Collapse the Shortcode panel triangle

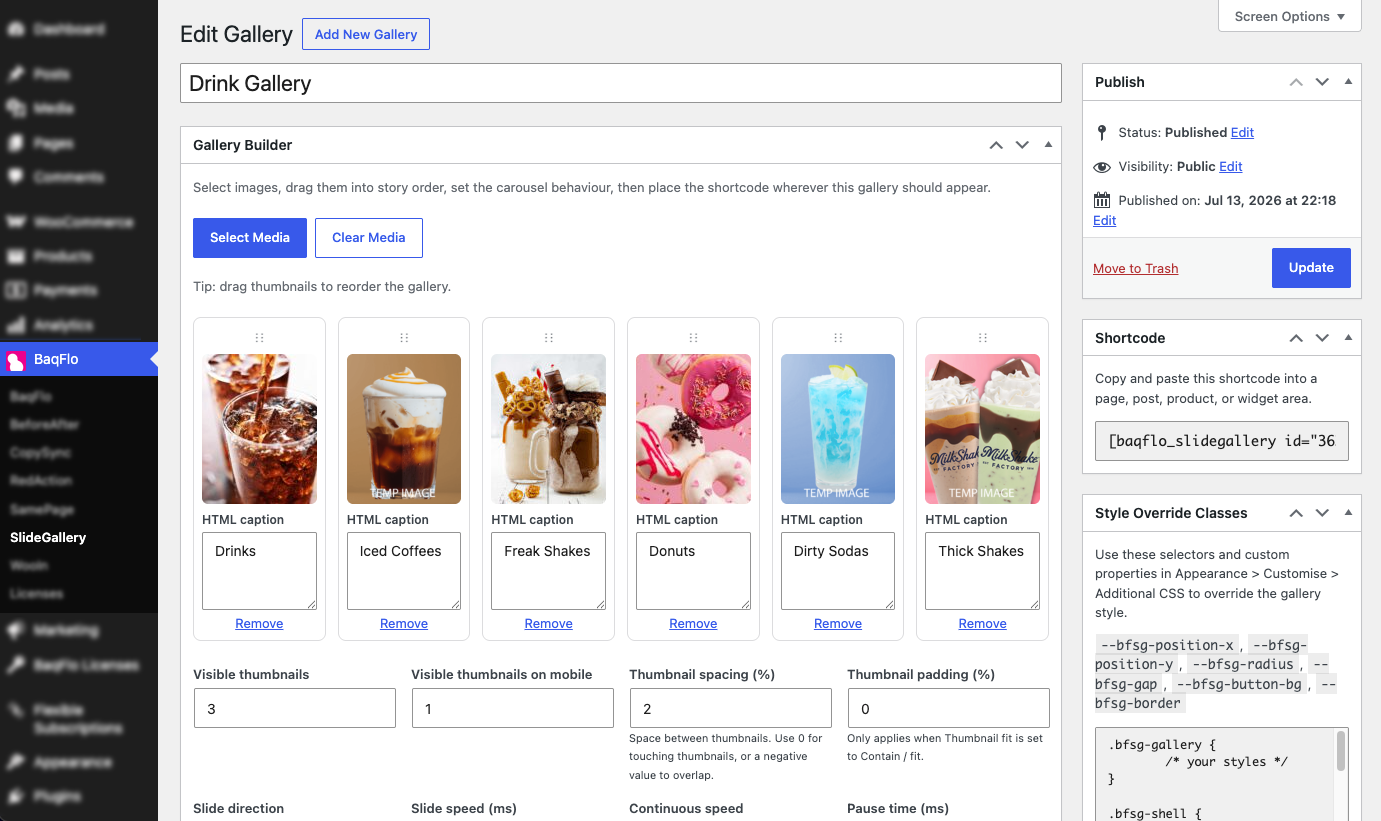tap(1348, 338)
